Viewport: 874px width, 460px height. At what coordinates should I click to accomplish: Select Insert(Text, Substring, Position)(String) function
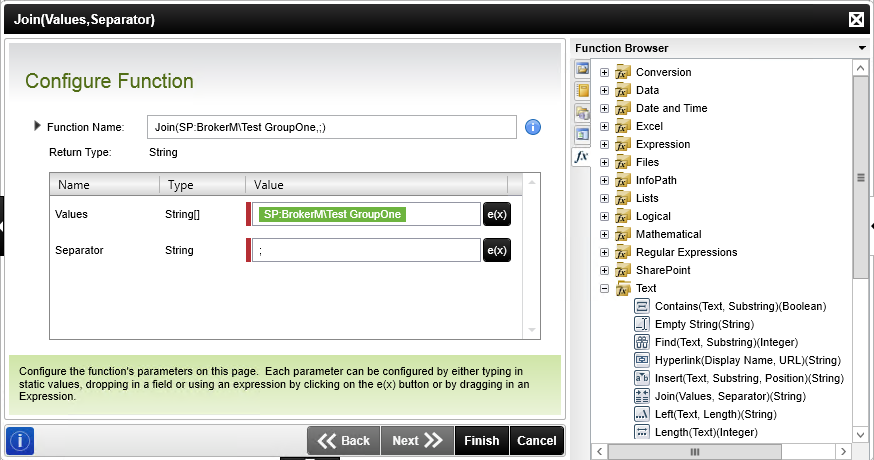pos(749,378)
